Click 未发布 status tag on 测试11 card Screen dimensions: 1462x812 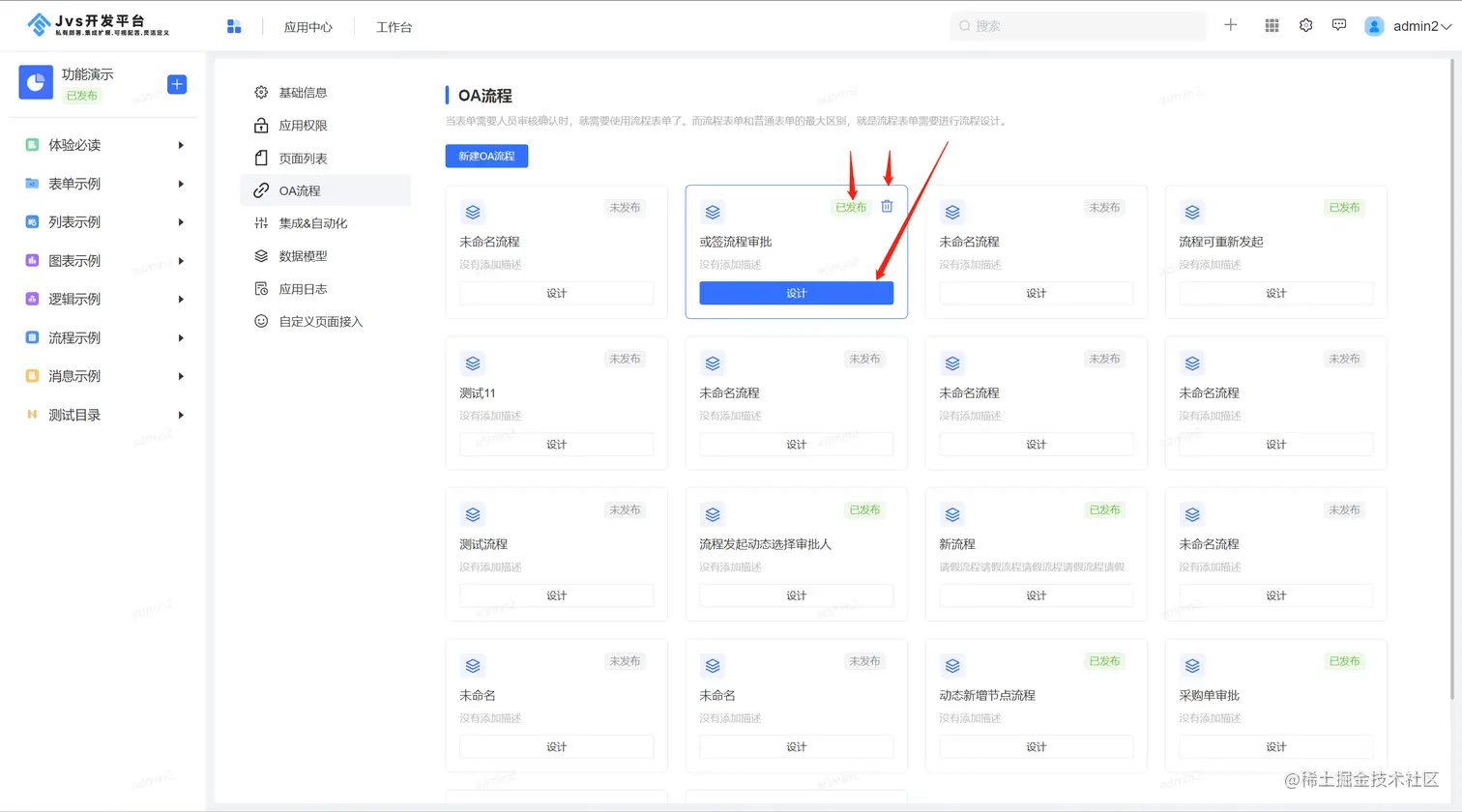click(x=625, y=359)
